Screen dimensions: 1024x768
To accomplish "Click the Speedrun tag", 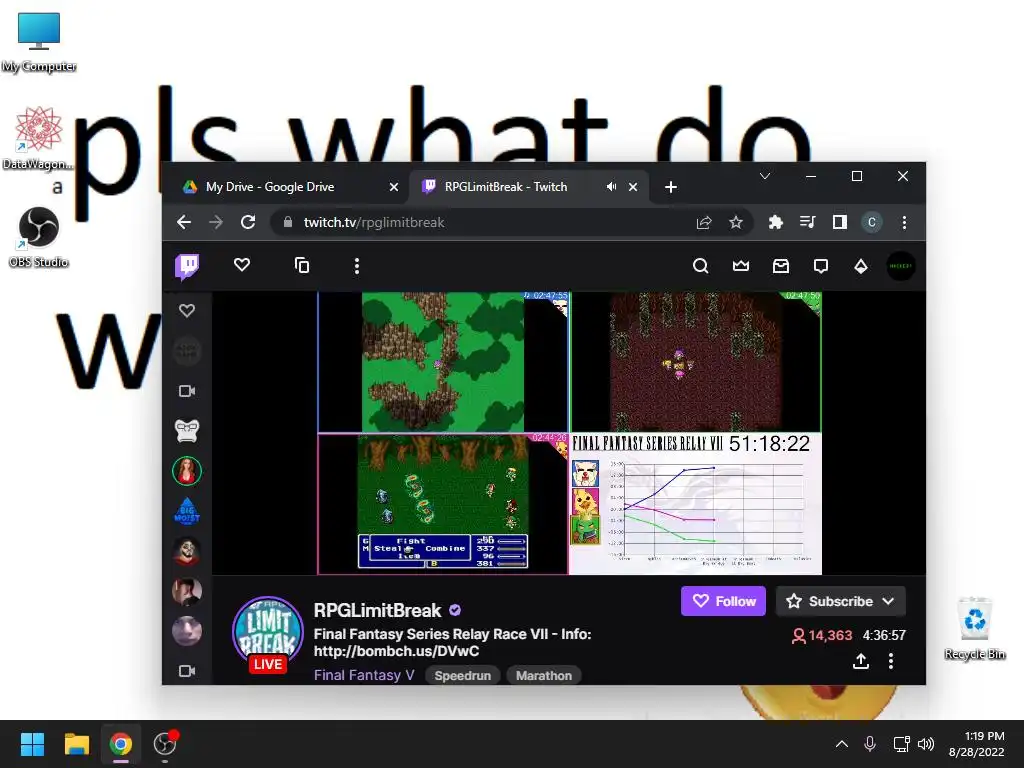I will click(x=462, y=675).
